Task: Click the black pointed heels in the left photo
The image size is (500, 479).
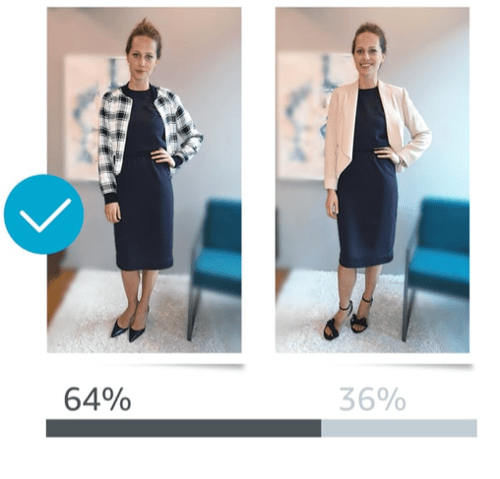Action: (x=130, y=327)
